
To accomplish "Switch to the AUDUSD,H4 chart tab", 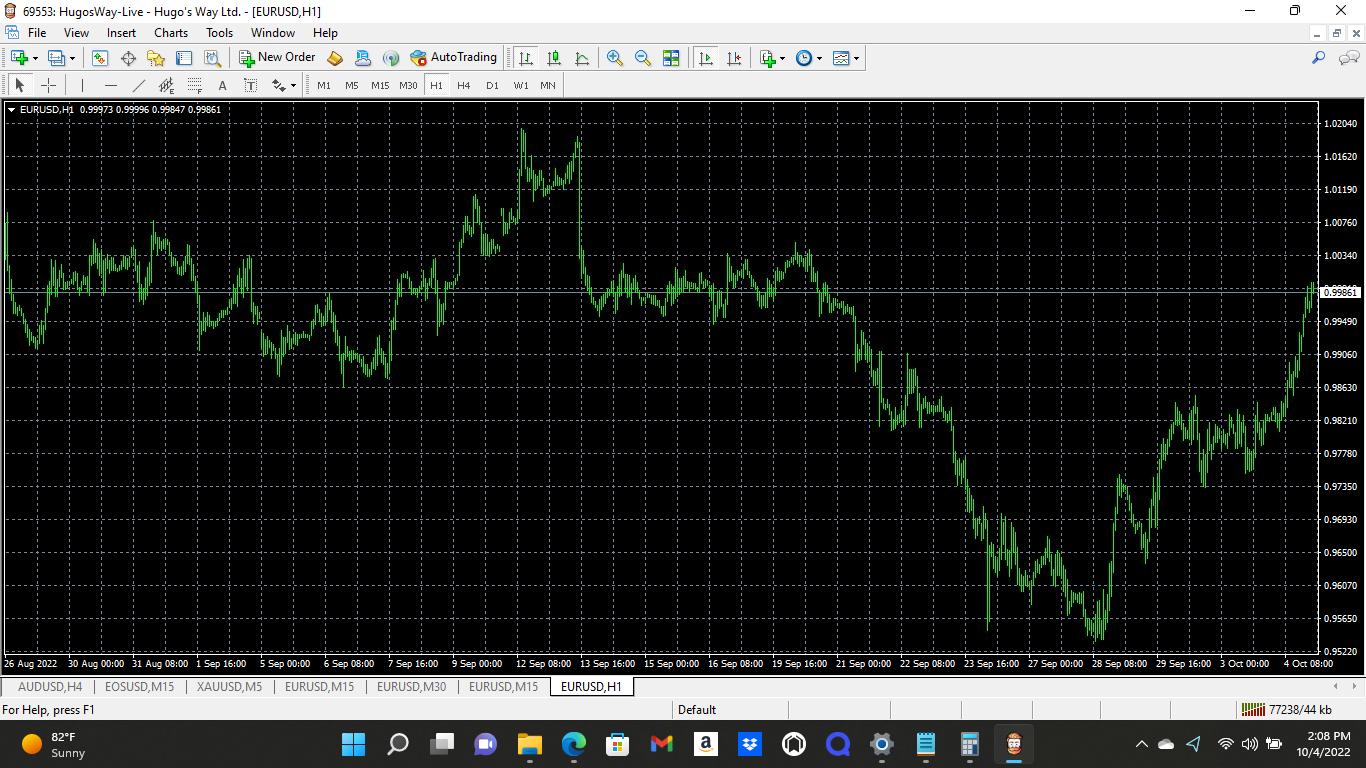I will [50, 687].
